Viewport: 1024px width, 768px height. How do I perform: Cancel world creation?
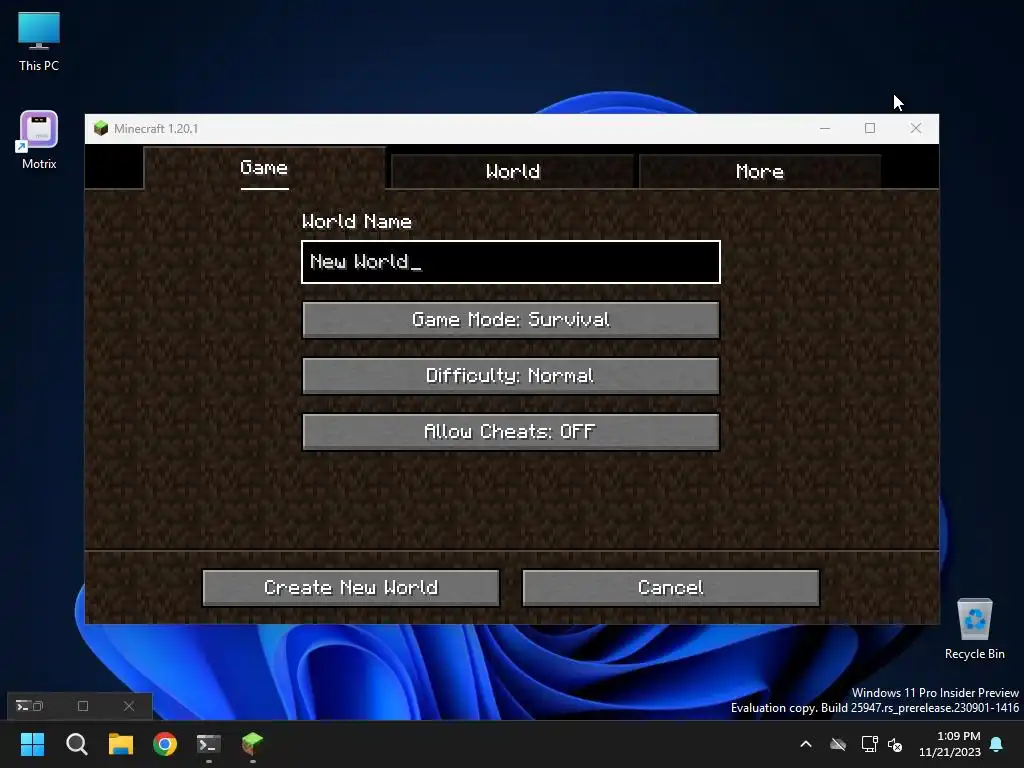[671, 588]
